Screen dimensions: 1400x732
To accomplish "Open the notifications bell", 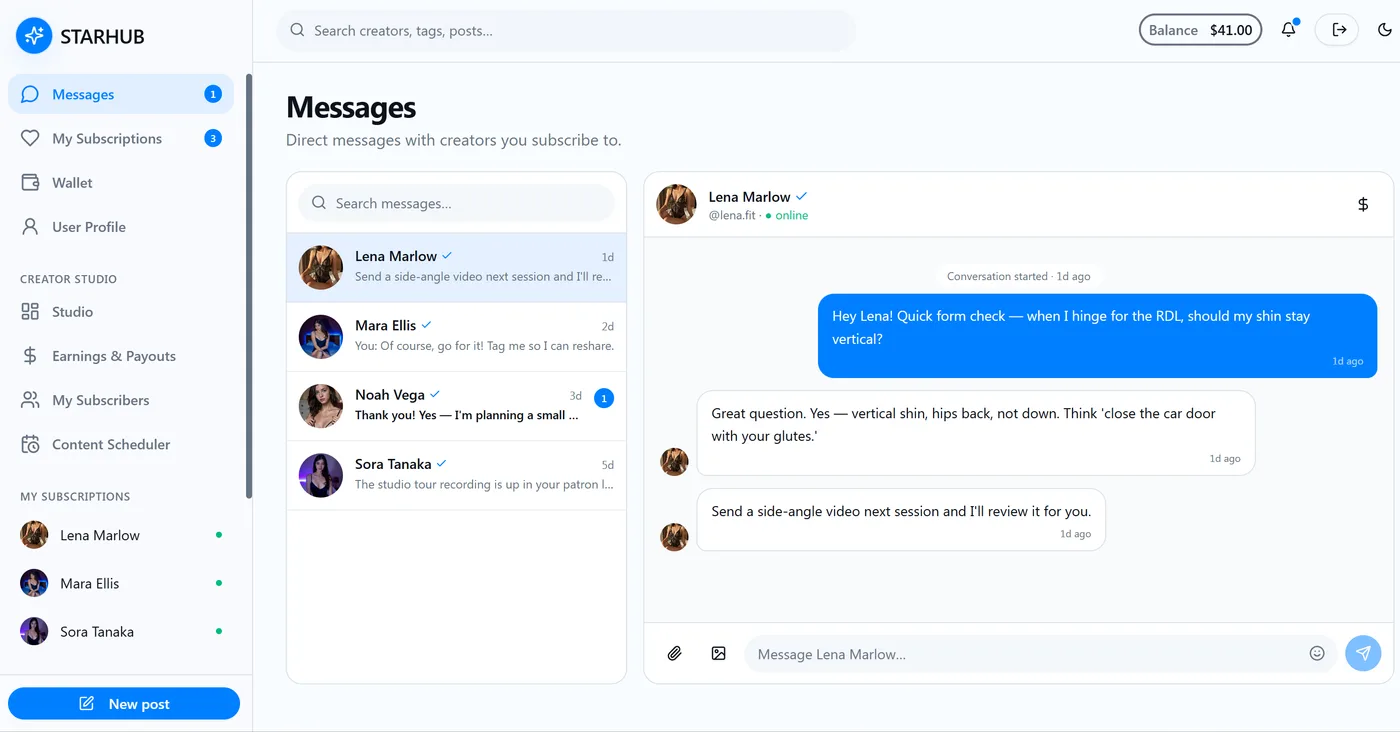I will pos(1289,30).
